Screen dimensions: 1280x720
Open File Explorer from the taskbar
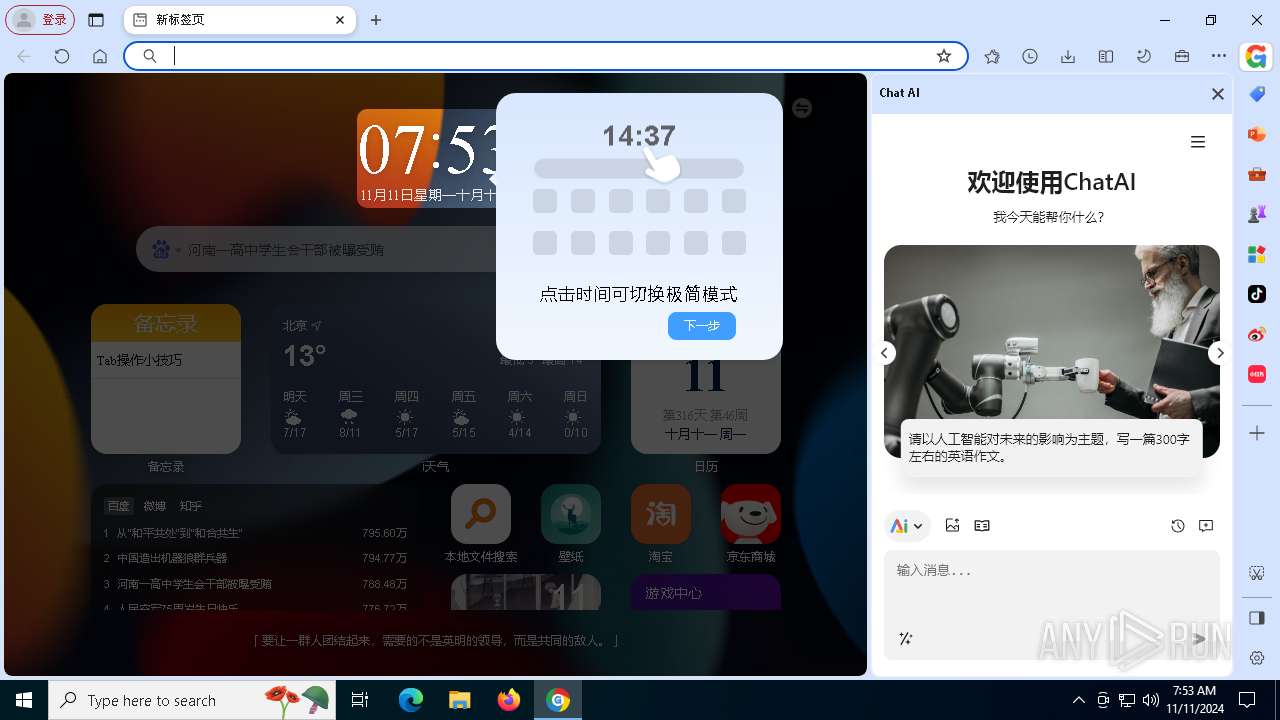click(x=459, y=700)
